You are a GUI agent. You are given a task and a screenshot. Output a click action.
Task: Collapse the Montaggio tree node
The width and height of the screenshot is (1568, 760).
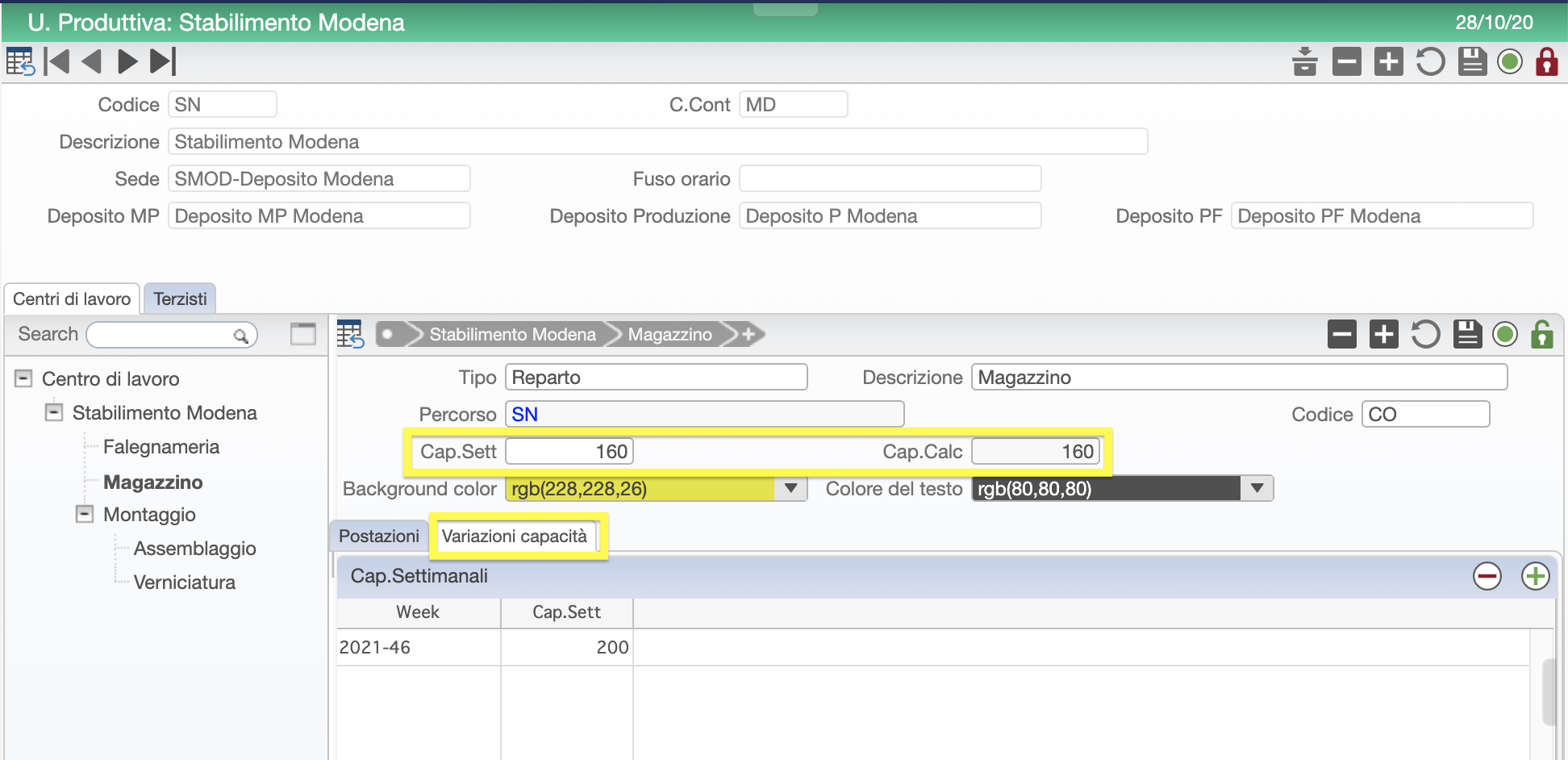[85, 514]
